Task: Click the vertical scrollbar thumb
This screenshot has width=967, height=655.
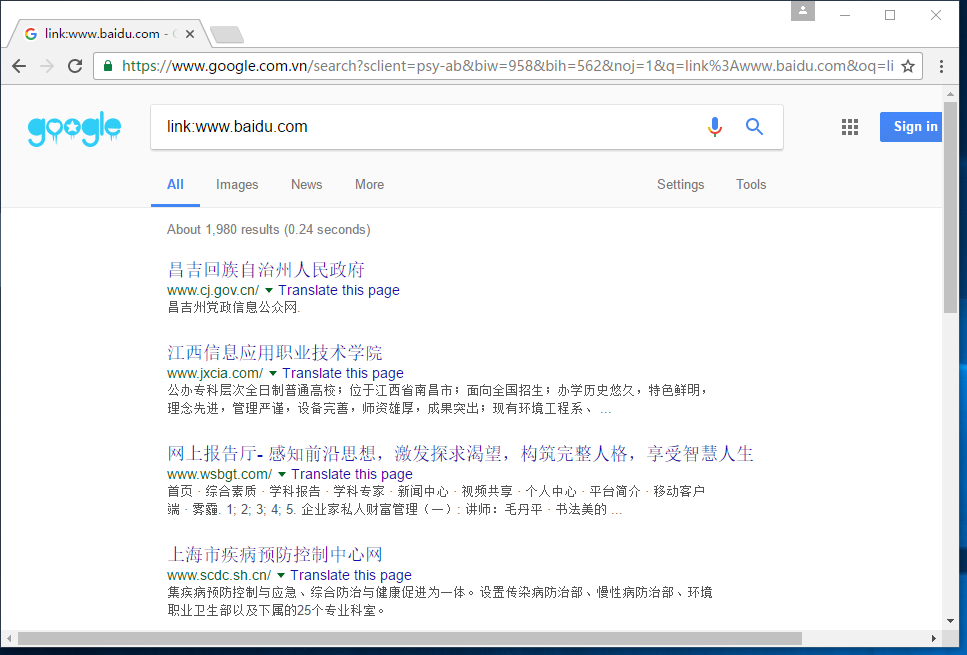Action: pos(950,208)
